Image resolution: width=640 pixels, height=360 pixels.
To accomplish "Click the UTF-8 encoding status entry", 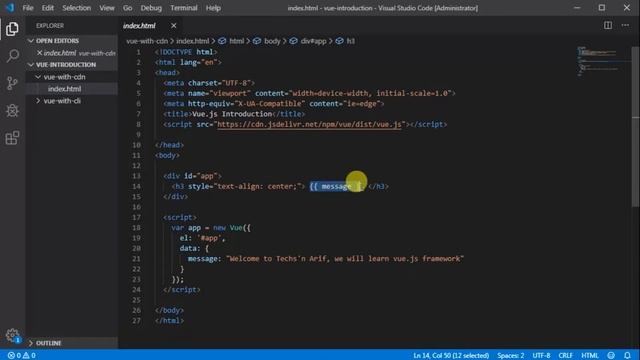I will (541, 356).
